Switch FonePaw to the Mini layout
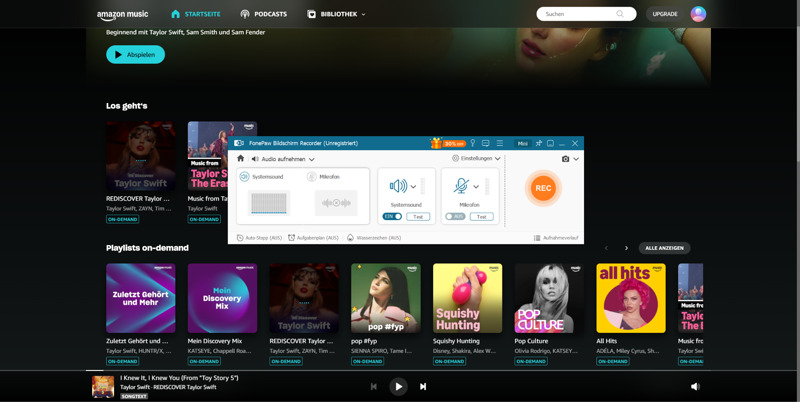 click(522, 143)
